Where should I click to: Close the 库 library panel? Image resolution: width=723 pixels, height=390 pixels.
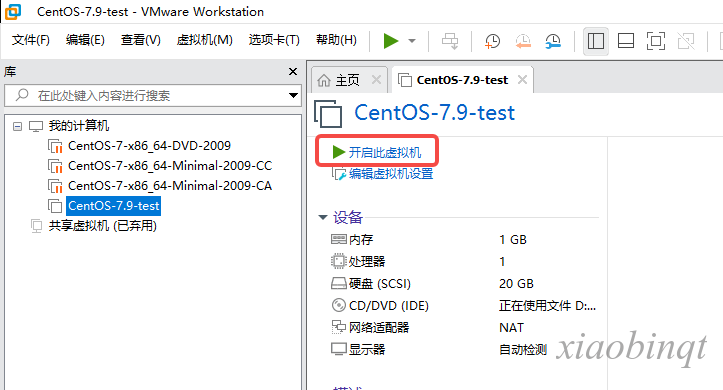coord(293,71)
